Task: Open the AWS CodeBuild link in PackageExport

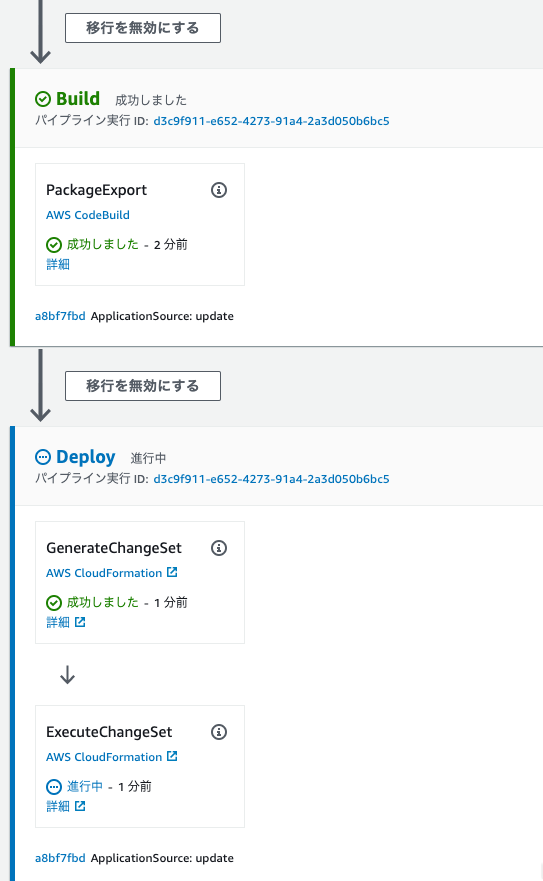Action: [x=88, y=215]
